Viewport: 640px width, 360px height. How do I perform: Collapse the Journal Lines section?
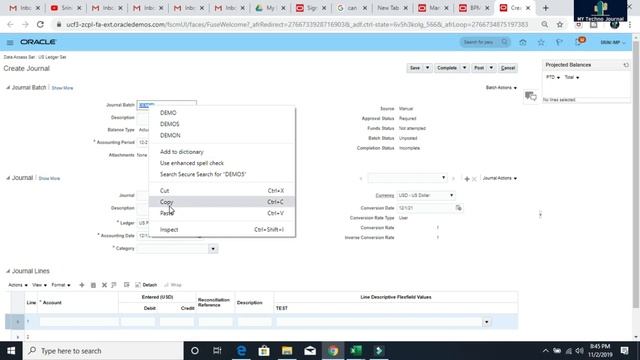coord(8,271)
